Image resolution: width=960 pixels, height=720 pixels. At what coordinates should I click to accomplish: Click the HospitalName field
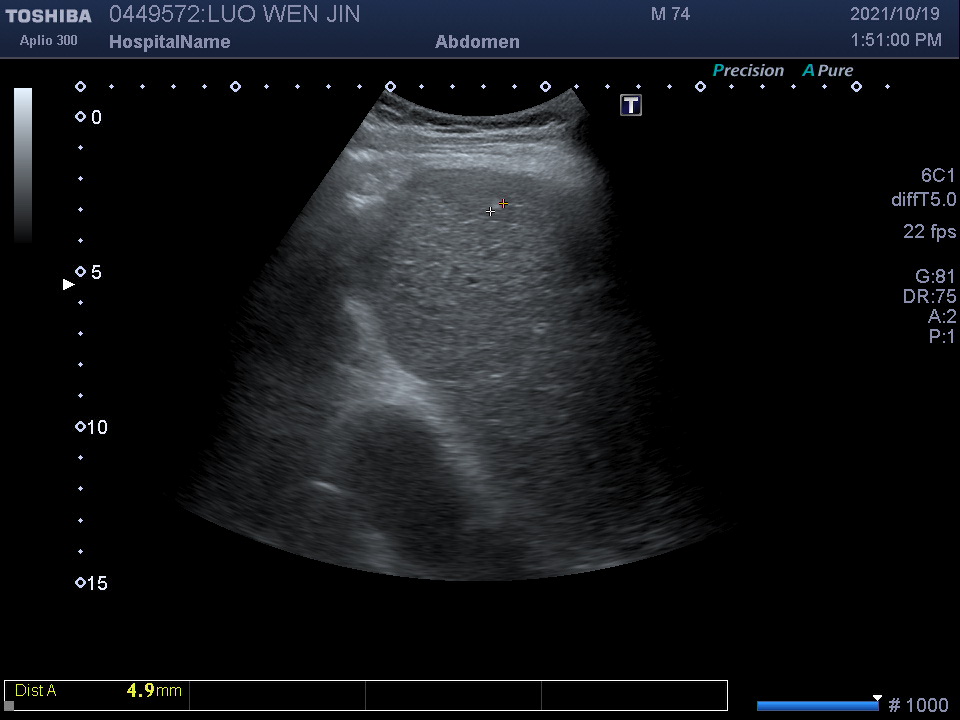click(x=169, y=42)
